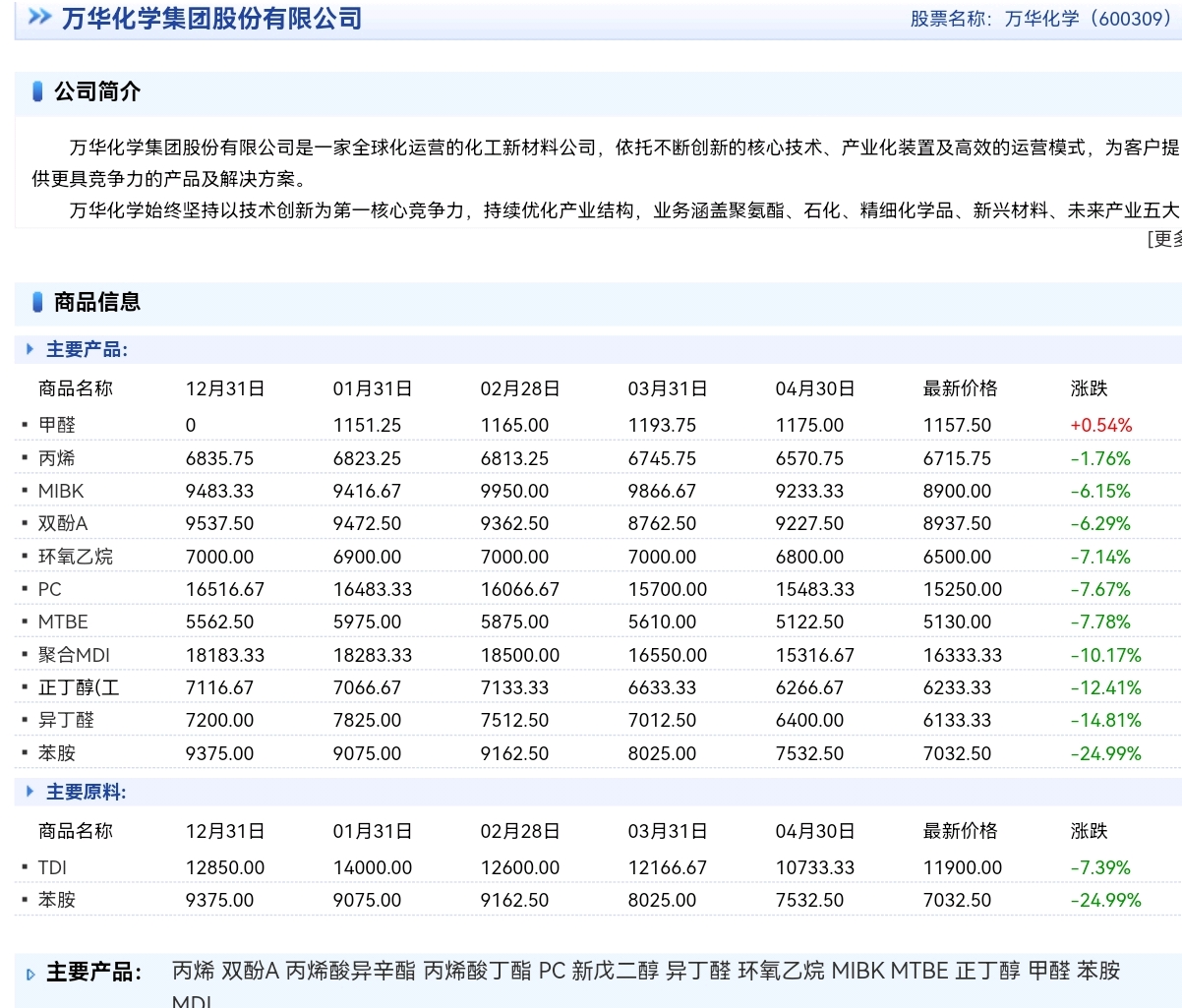Click 正丁醇 in bottom product list
Viewport: 1182px width, 1008px height.
(x=988, y=971)
